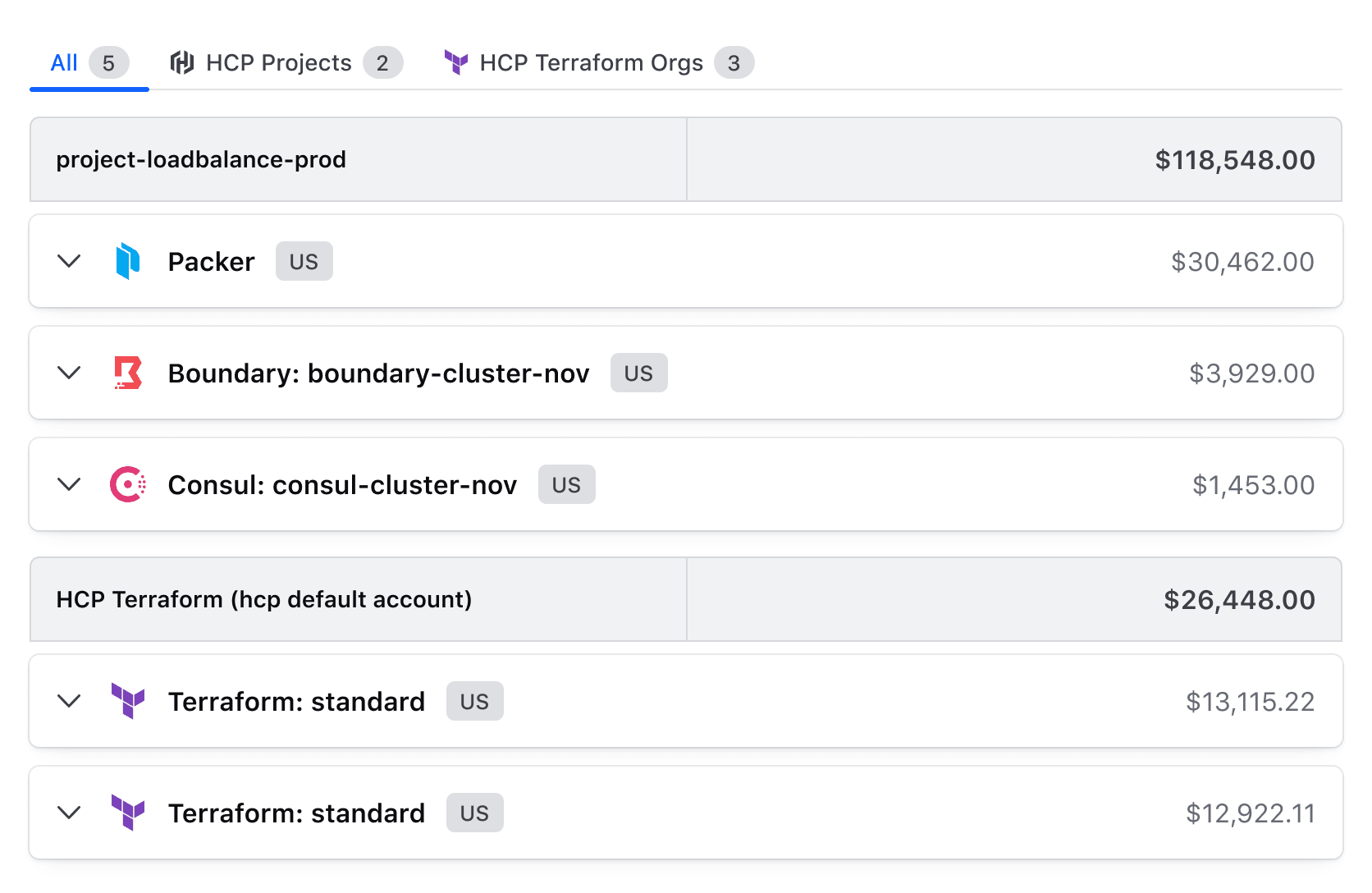Screen dimensions: 1372x893
Task: Expand Terraform: standard row costing $13,115.22
Action: (70, 701)
